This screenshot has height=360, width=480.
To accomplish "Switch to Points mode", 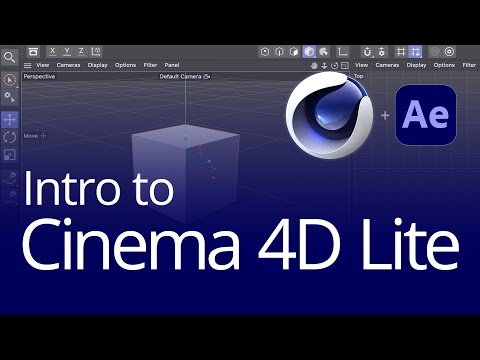I will [265, 52].
